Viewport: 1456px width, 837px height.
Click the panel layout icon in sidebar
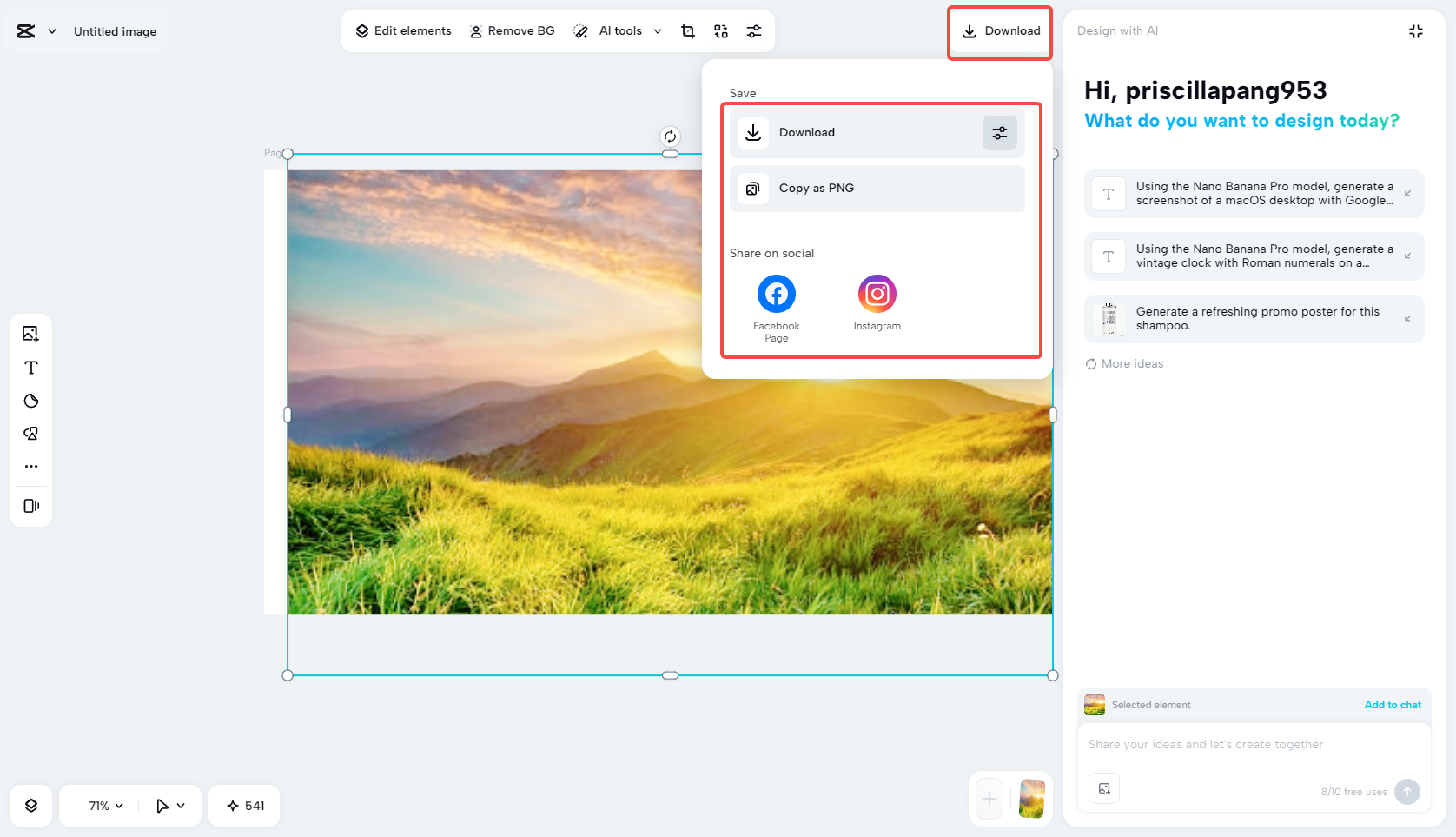[x=31, y=506]
